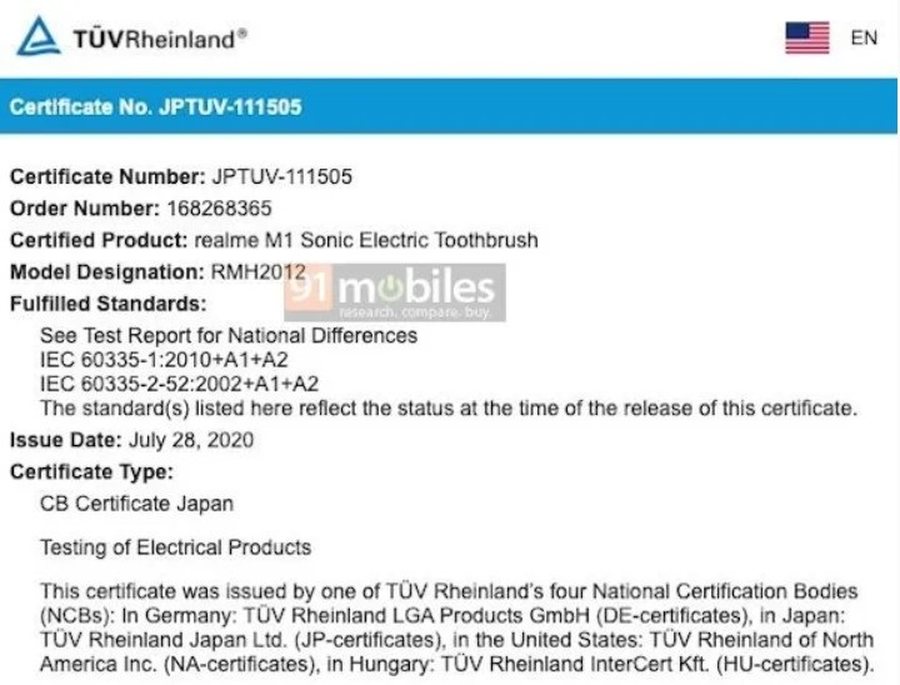This screenshot has height=685, width=900.
Task: Click the Model Designation label
Action: (x=107, y=272)
